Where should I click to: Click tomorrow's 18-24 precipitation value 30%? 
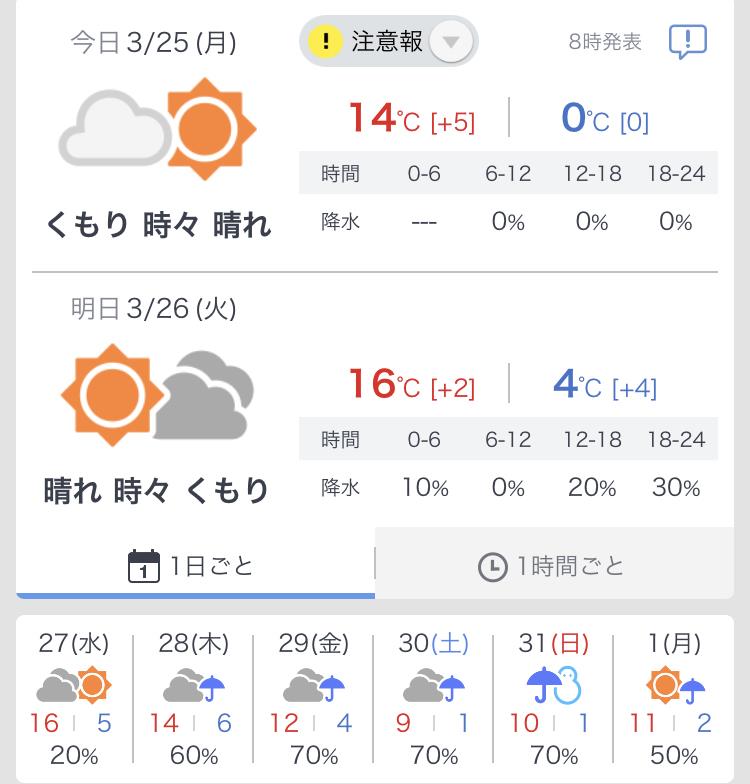click(676, 487)
